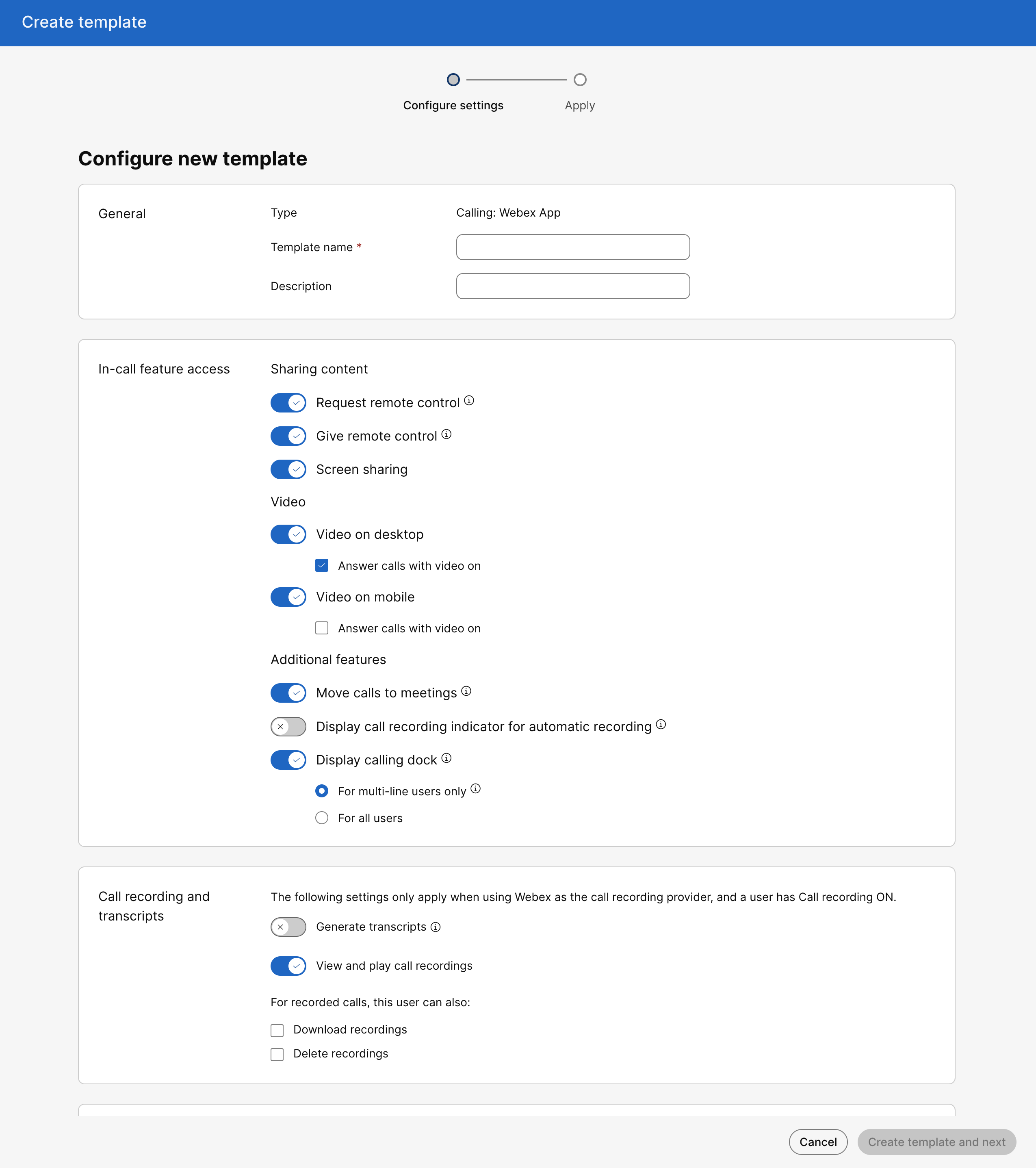Click info icon next to multi-line users only
Image resolution: width=1036 pixels, height=1168 pixels.
tap(476, 789)
